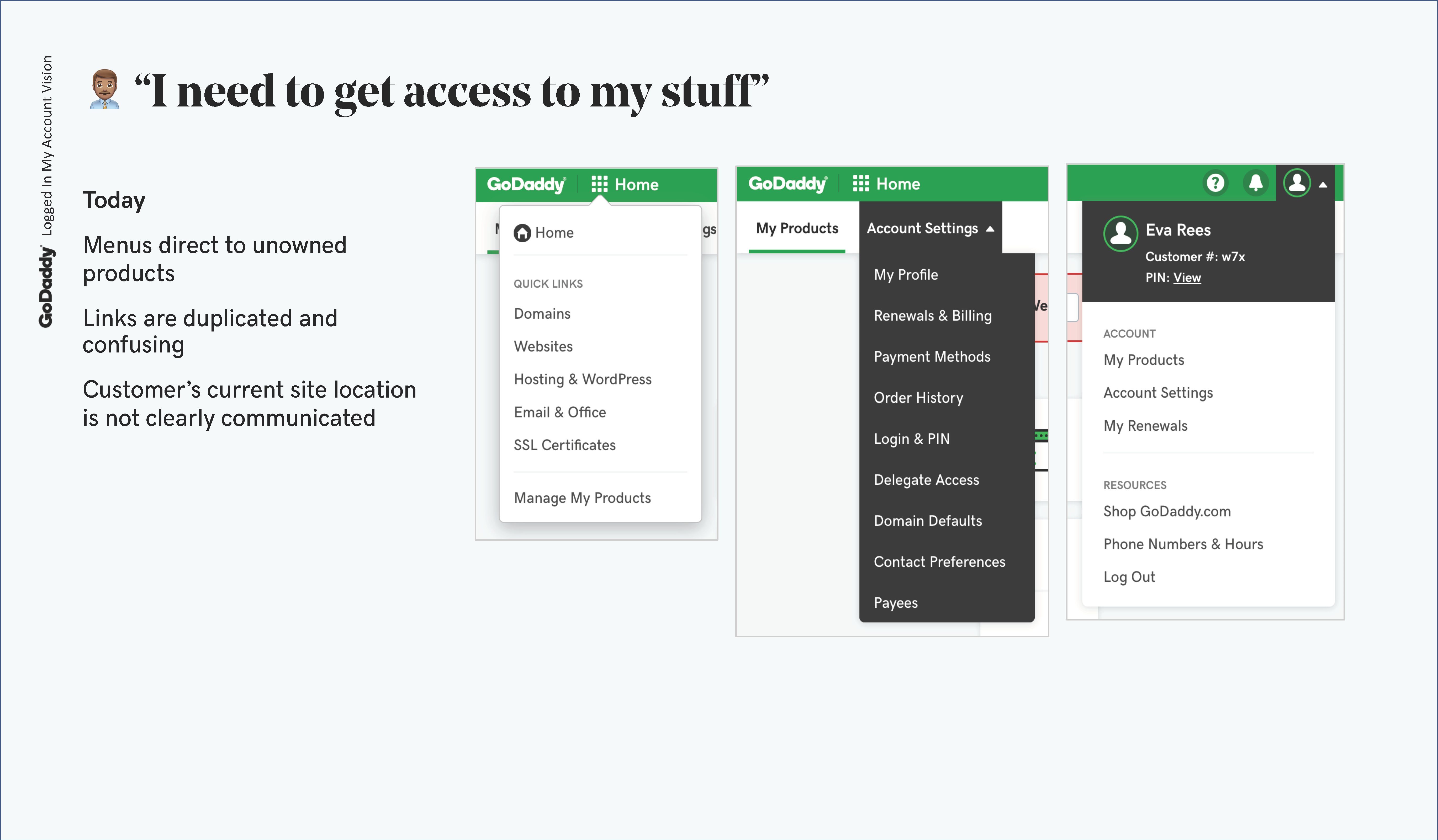Click the home icon in the Home dropdown menu
Viewport: 1438px width, 840px height.
pyautogui.click(x=522, y=233)
